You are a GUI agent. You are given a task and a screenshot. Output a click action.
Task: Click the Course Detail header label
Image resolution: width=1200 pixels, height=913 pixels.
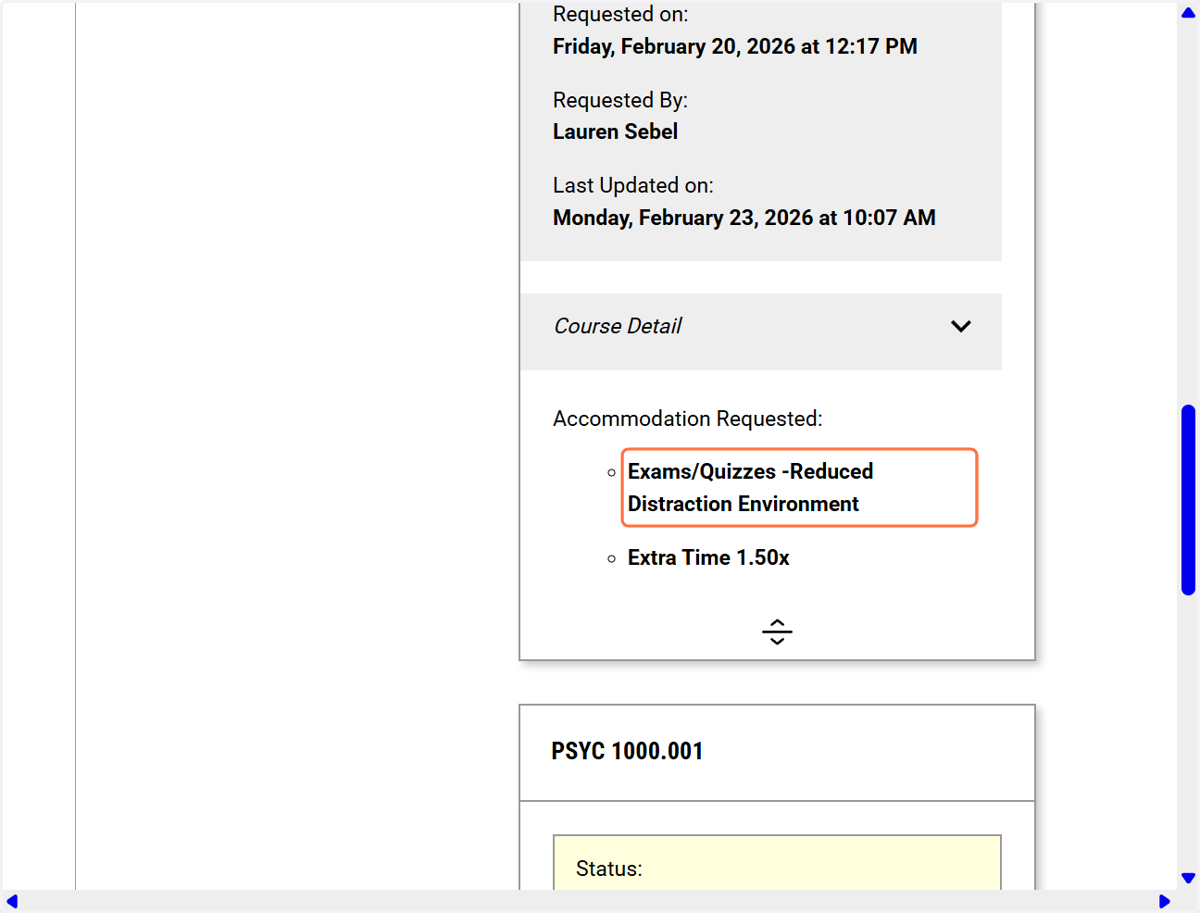[617, 326]
